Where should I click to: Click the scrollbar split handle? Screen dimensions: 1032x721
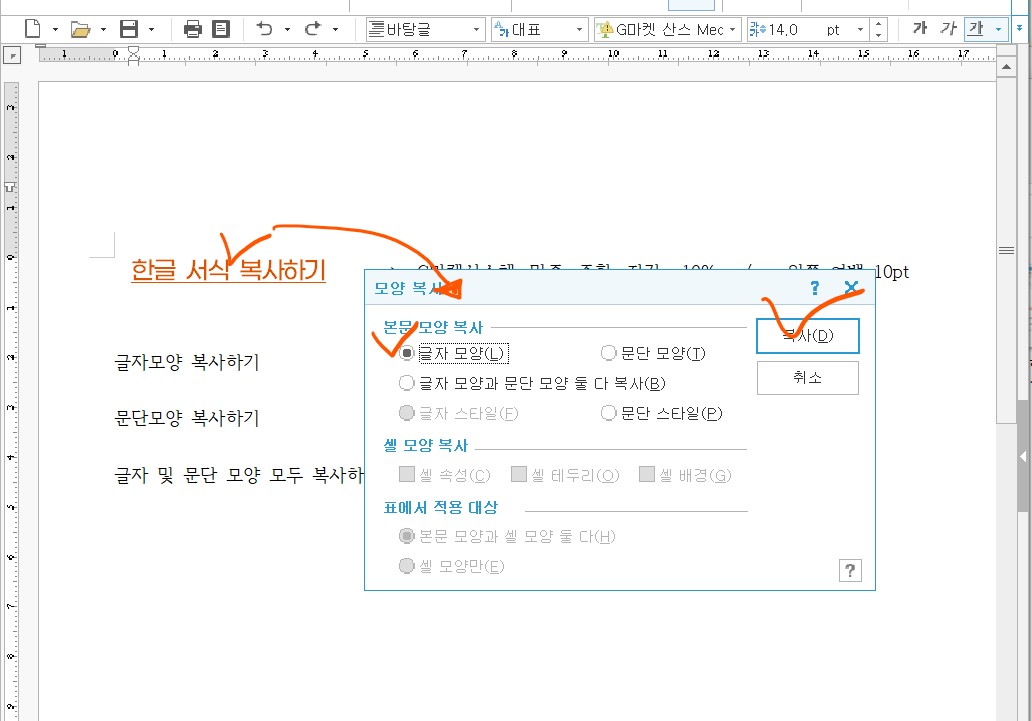pyautogui.click(x=1006, y=250)
